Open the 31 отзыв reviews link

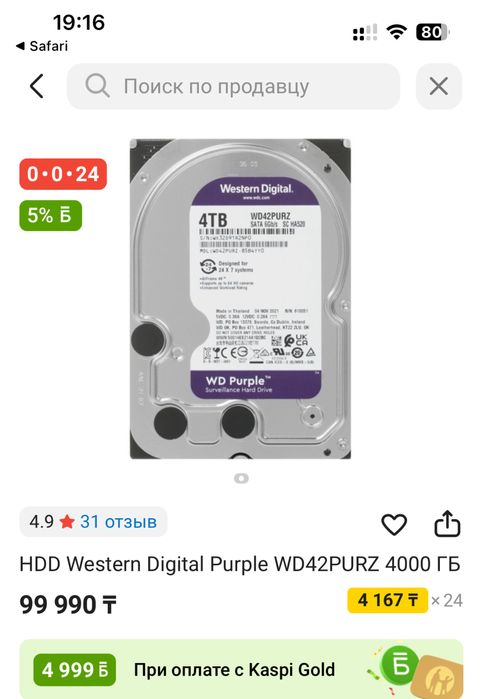pyautogui.click(x=118, y=521)
